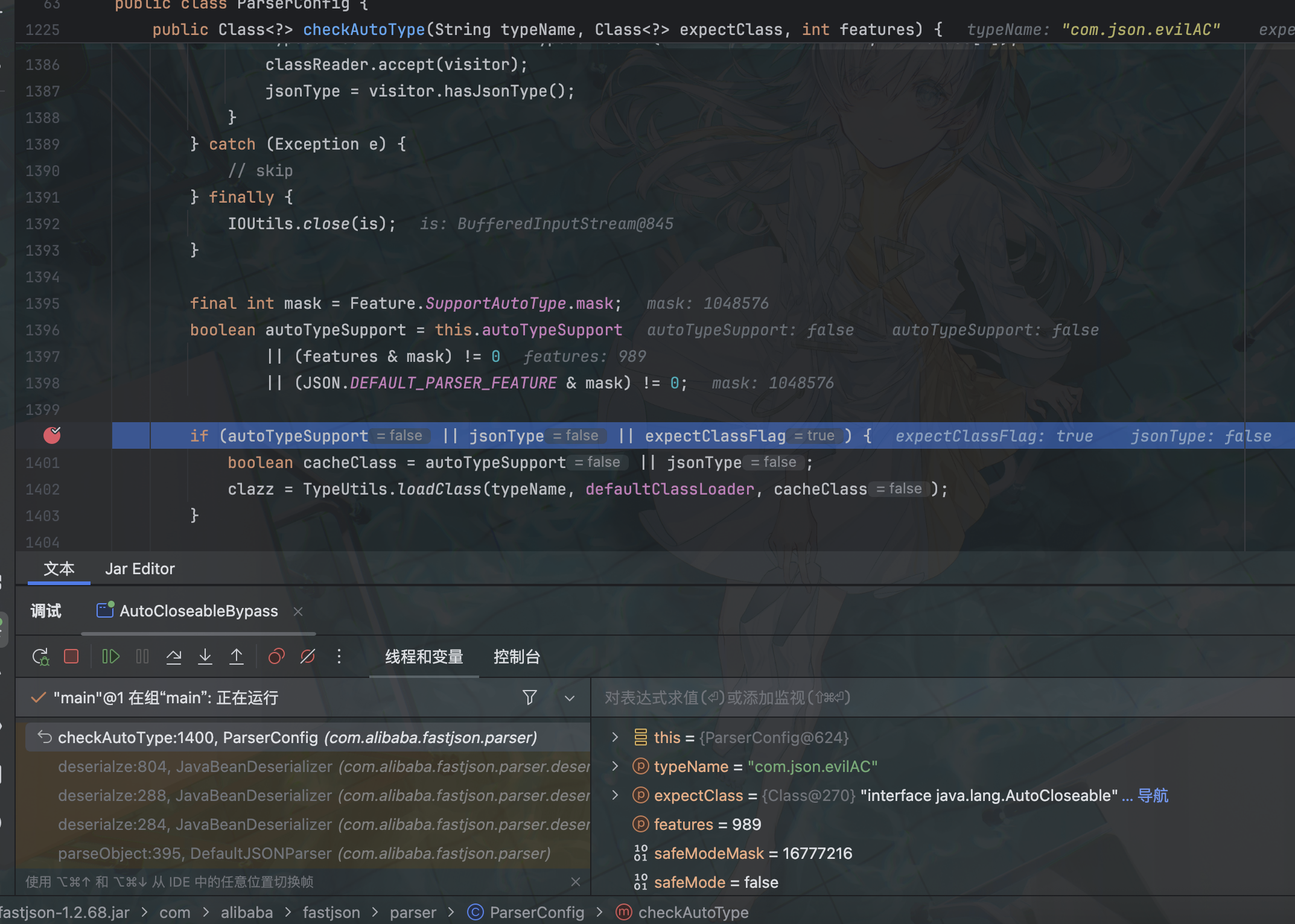Resume program execution
1295x924 pixels.
point(110,656)
